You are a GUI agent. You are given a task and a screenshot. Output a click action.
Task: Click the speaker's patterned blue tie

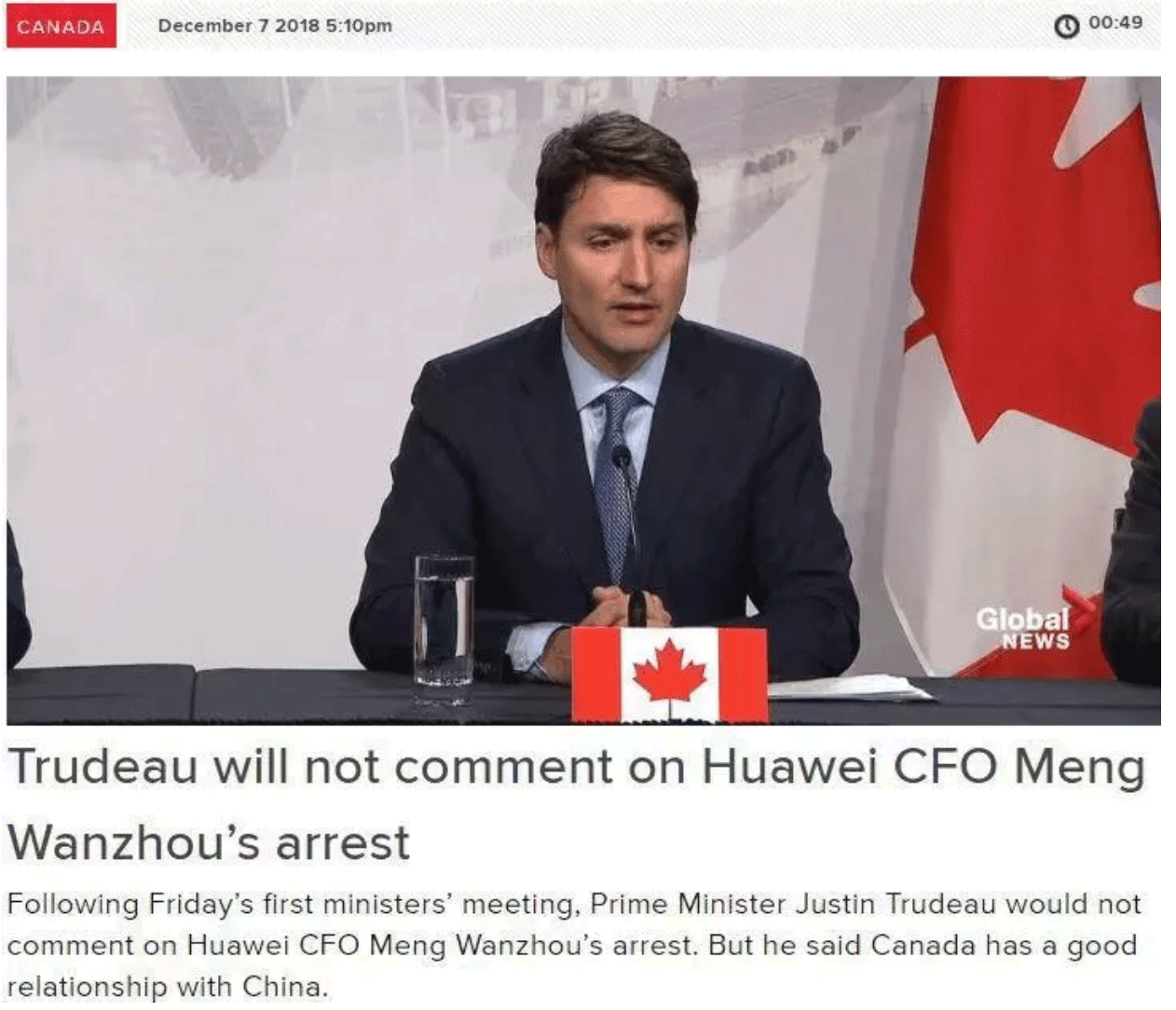616,480
